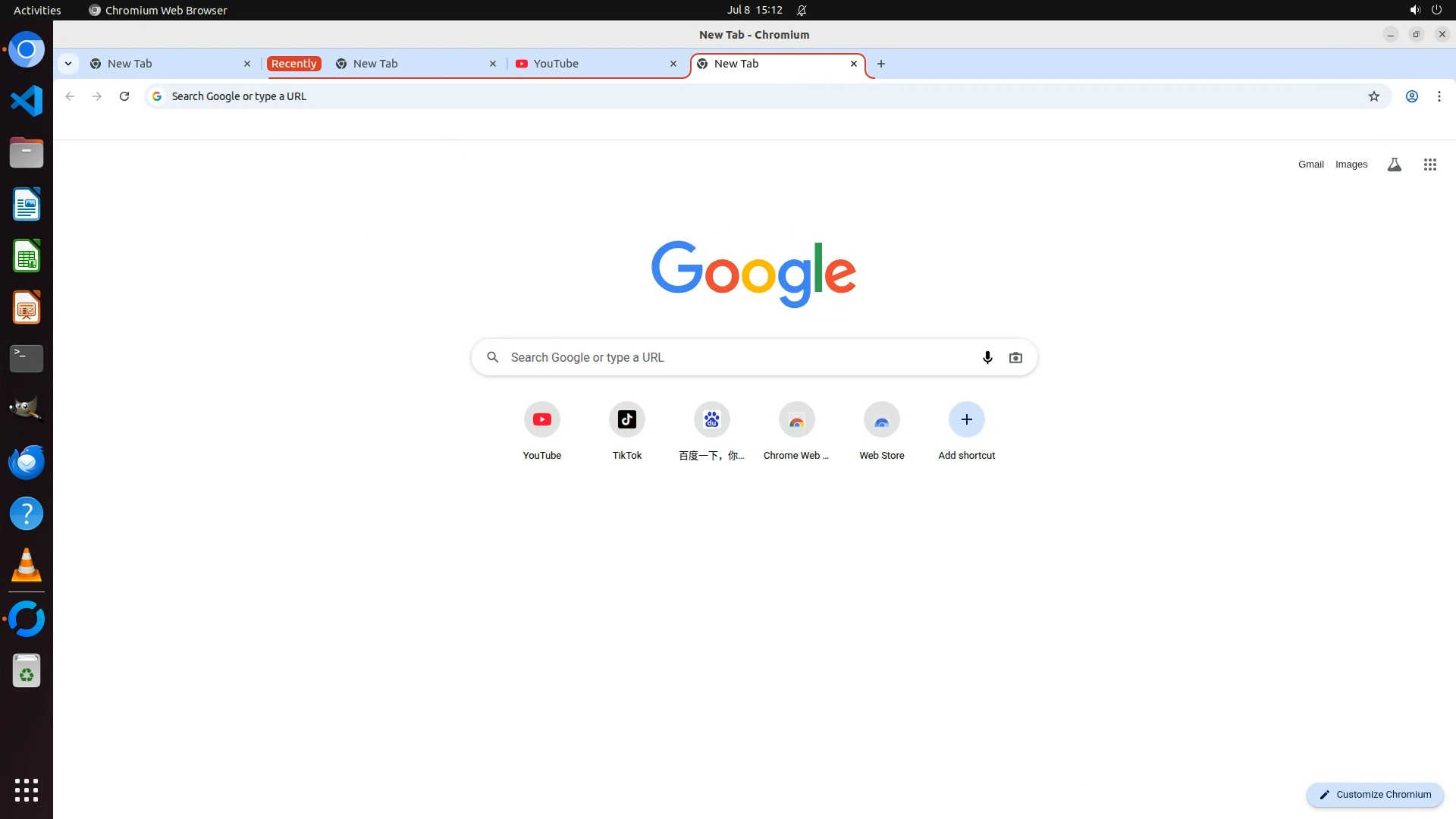Toggle notifications bell in top bar

[x=802, y=11]
